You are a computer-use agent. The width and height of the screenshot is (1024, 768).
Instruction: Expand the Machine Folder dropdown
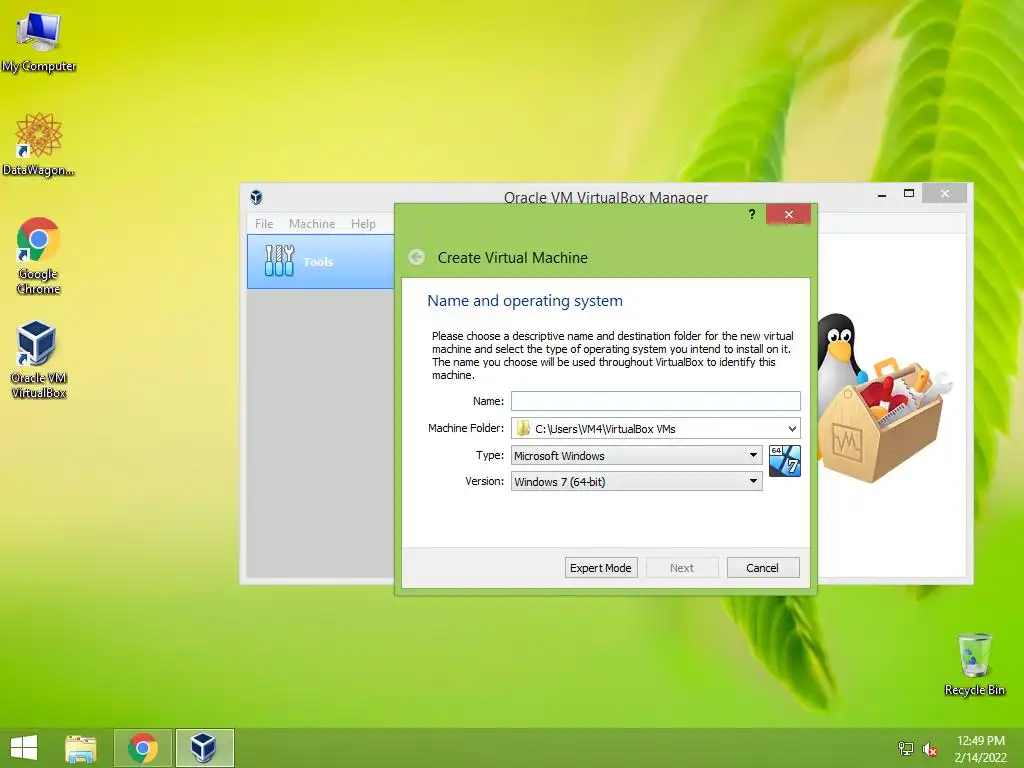792,428
